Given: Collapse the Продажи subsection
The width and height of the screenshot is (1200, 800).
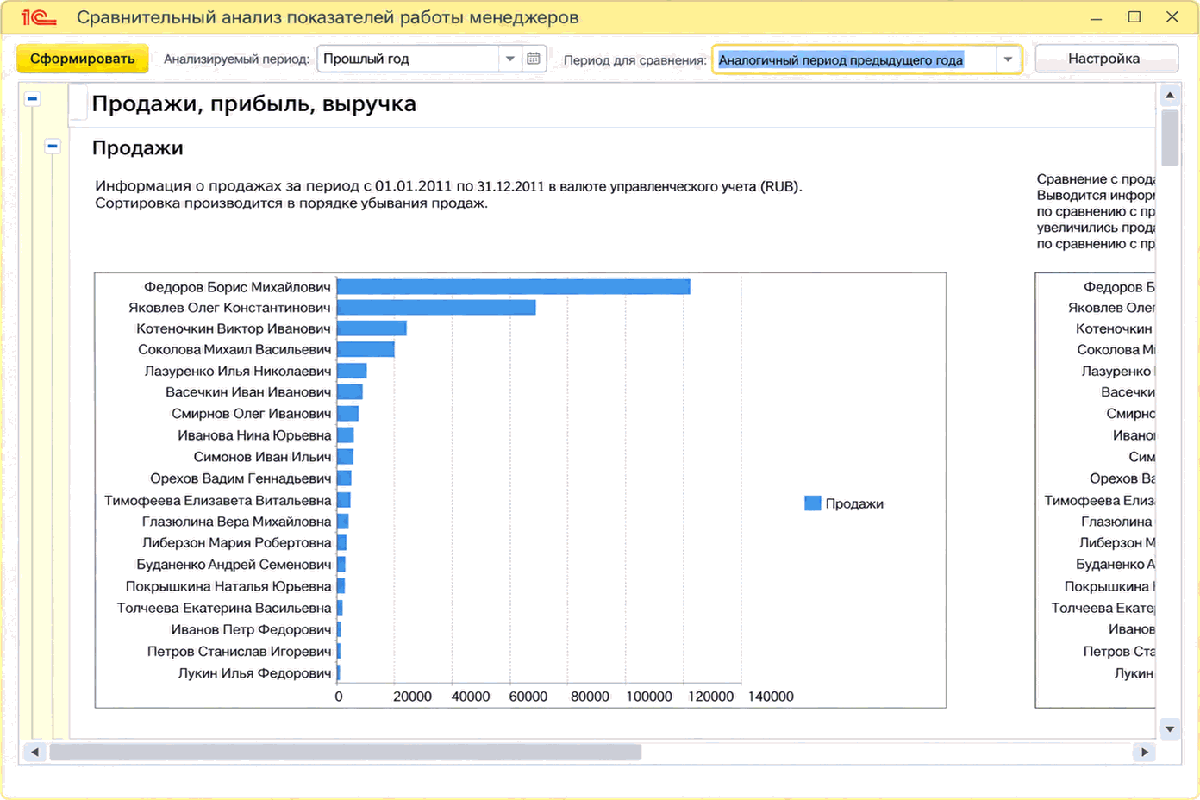Looking at the screenshot, I should [53, 147].
